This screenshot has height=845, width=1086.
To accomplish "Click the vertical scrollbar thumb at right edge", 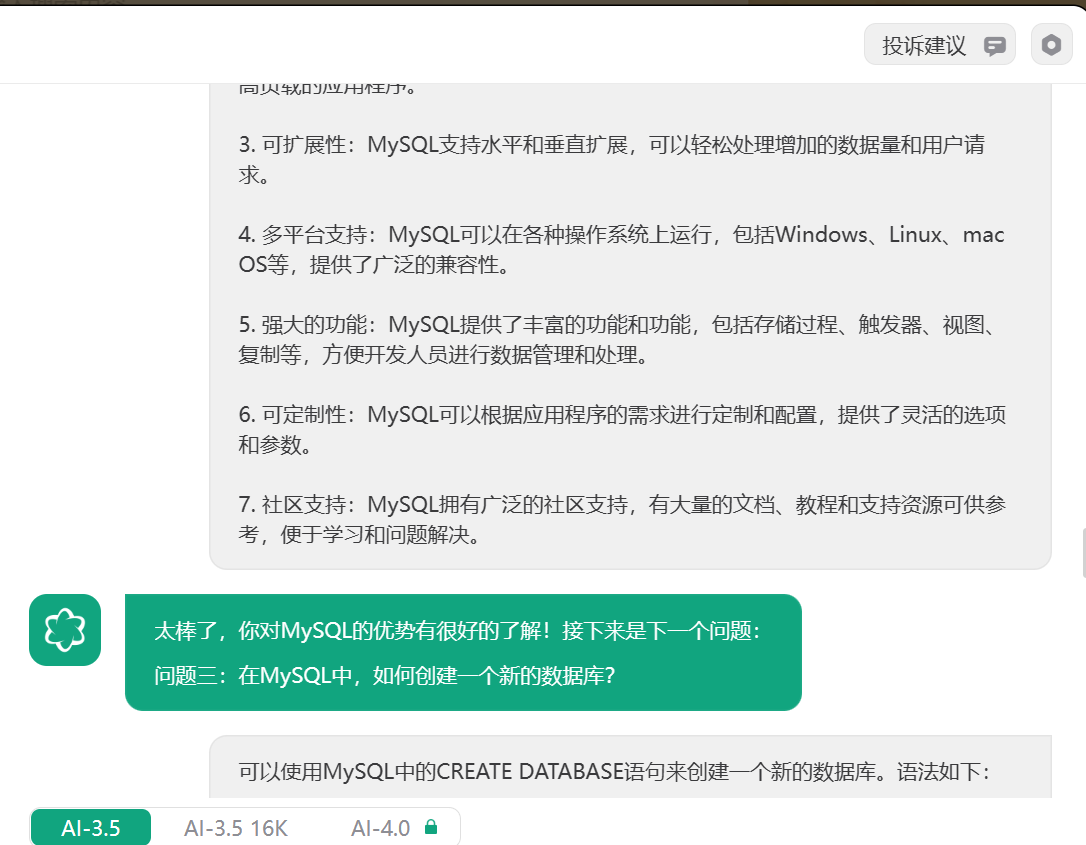I will pyautogui.click(x=1083, y=552).
